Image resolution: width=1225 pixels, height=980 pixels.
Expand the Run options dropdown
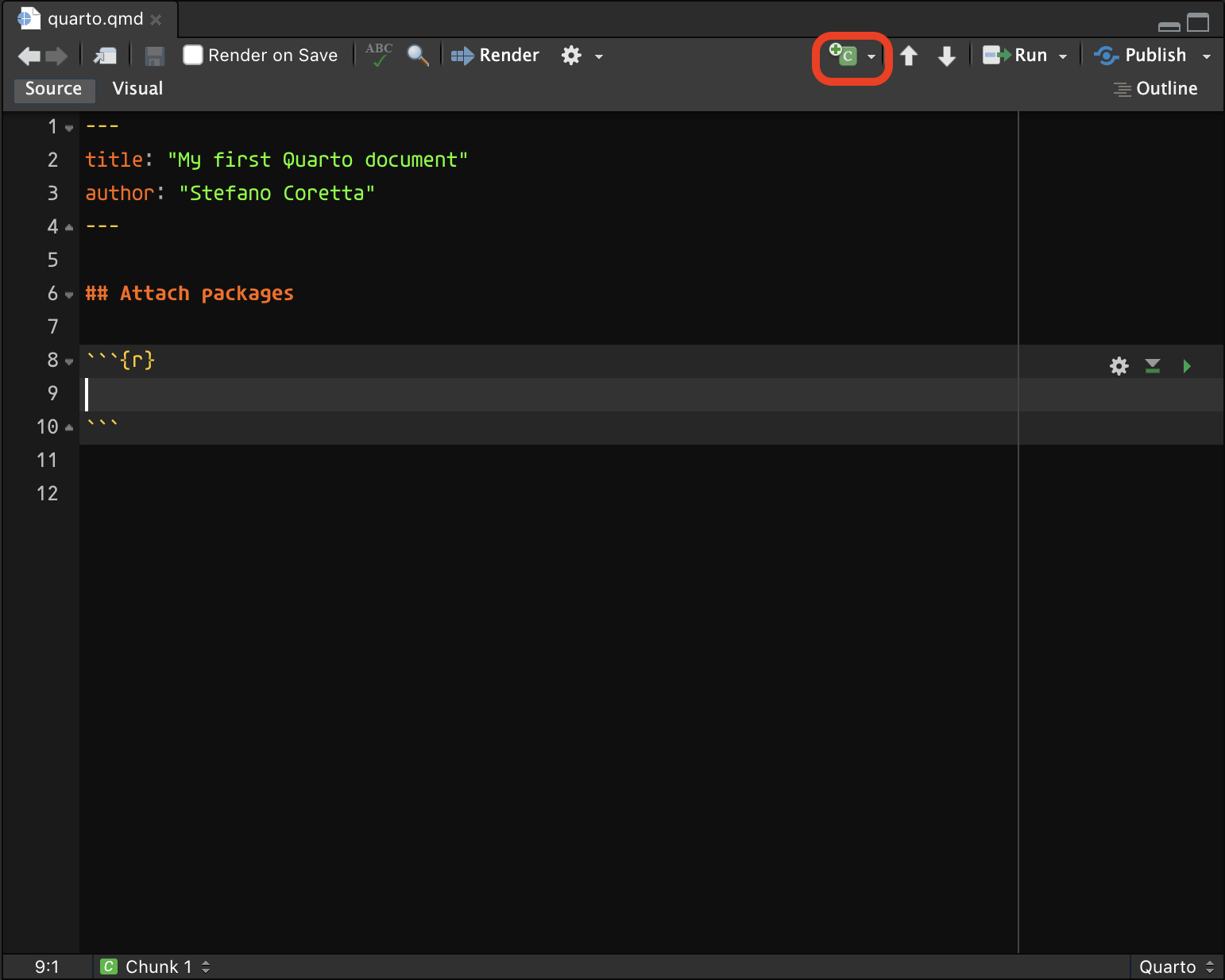coord(1063,56)
